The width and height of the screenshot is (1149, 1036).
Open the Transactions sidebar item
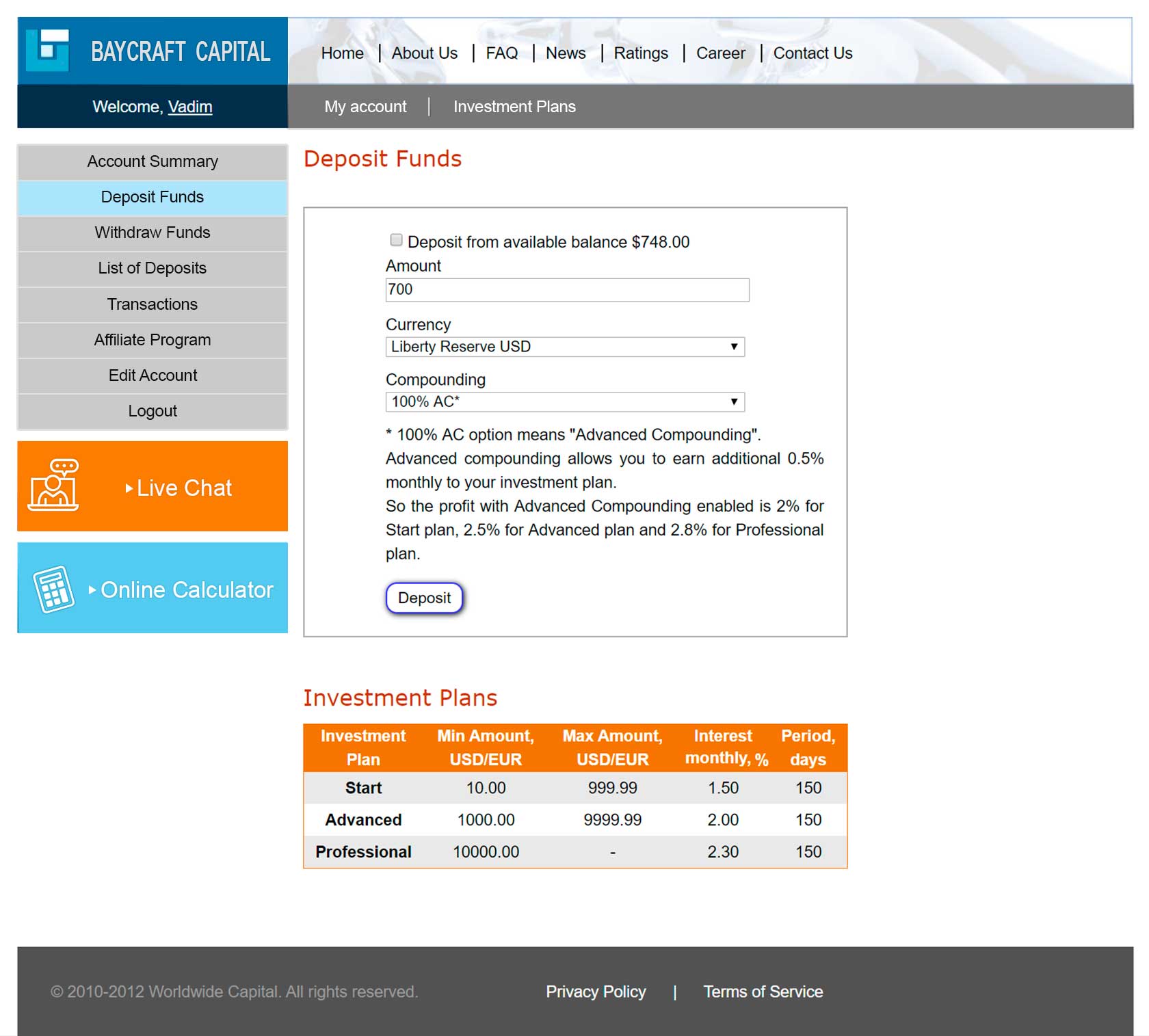coord(152,304)
